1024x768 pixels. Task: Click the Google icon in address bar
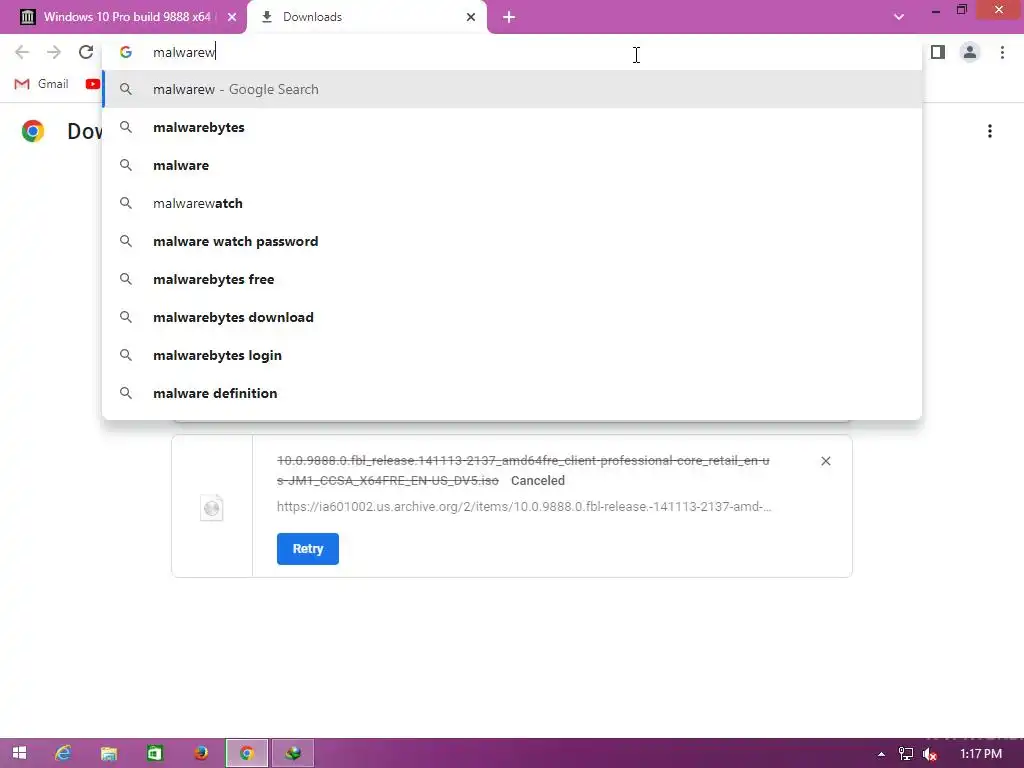click(x=125, y=52)
